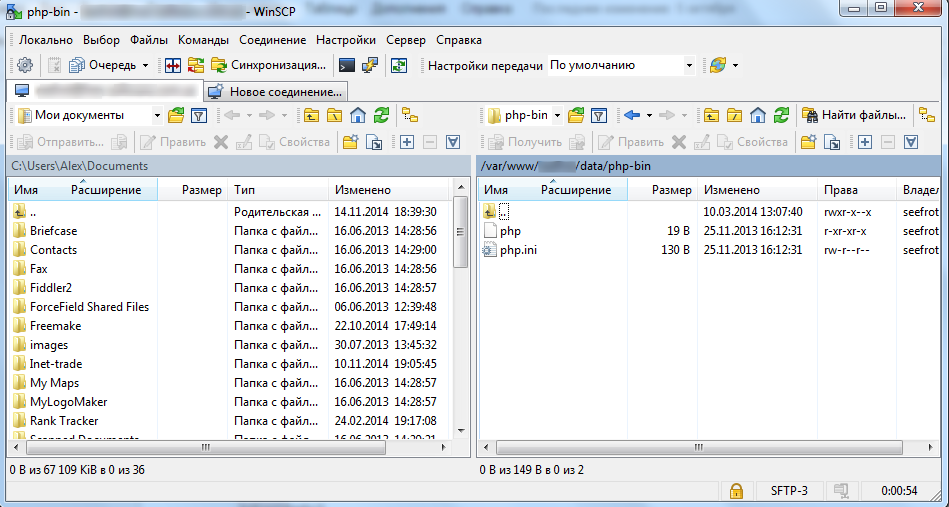
Task: Click the SFTP-3 status bar entry
Action: (789, 491)
